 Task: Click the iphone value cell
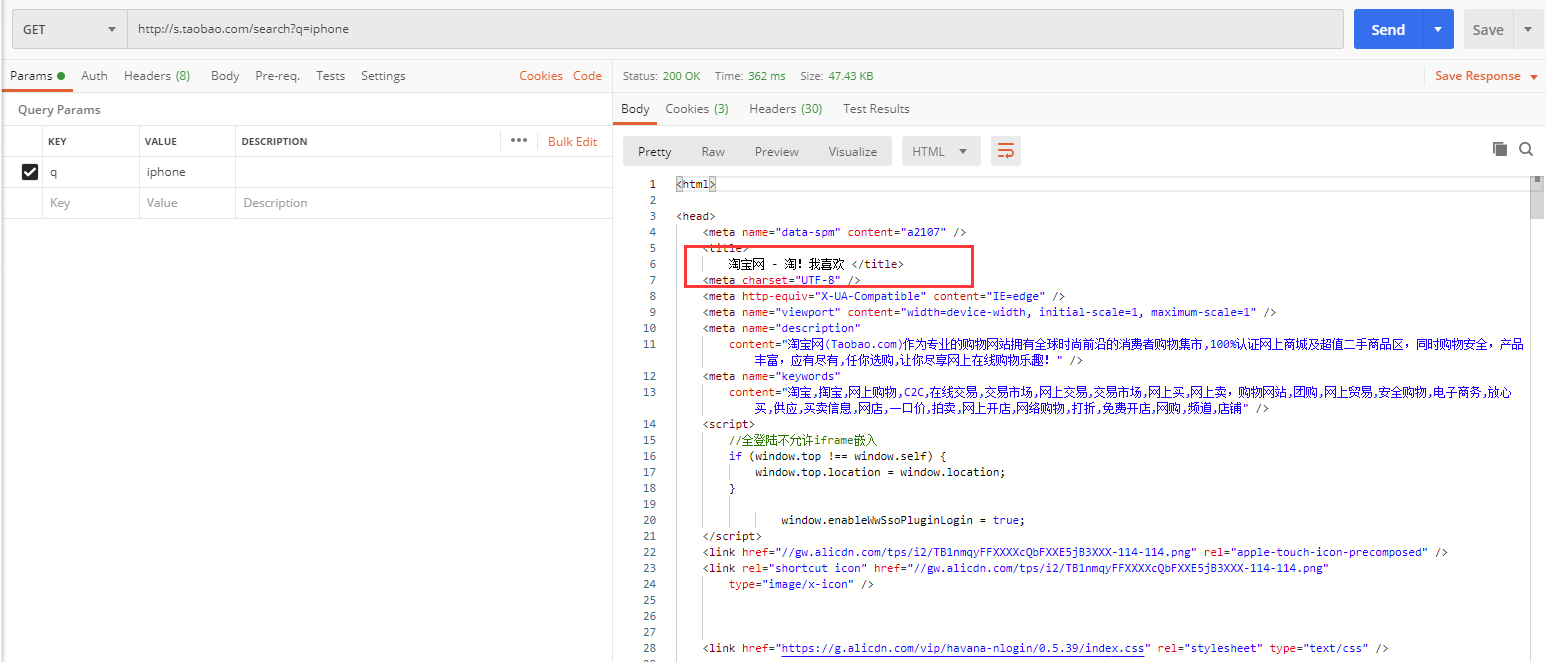pyautogui.click(x=187, y=172)
